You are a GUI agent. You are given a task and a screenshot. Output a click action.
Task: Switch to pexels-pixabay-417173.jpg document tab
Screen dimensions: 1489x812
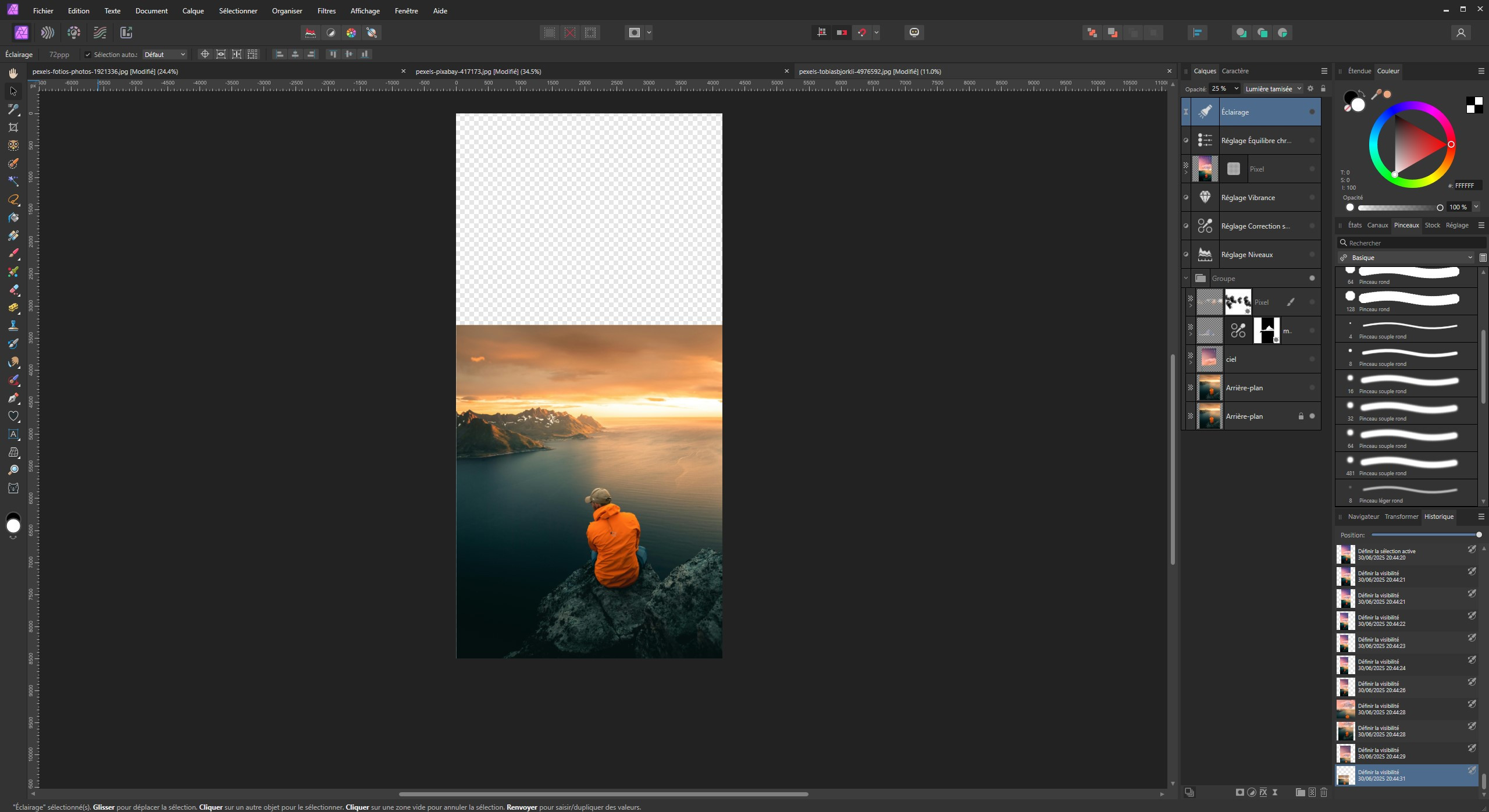[x=478, y=71]
